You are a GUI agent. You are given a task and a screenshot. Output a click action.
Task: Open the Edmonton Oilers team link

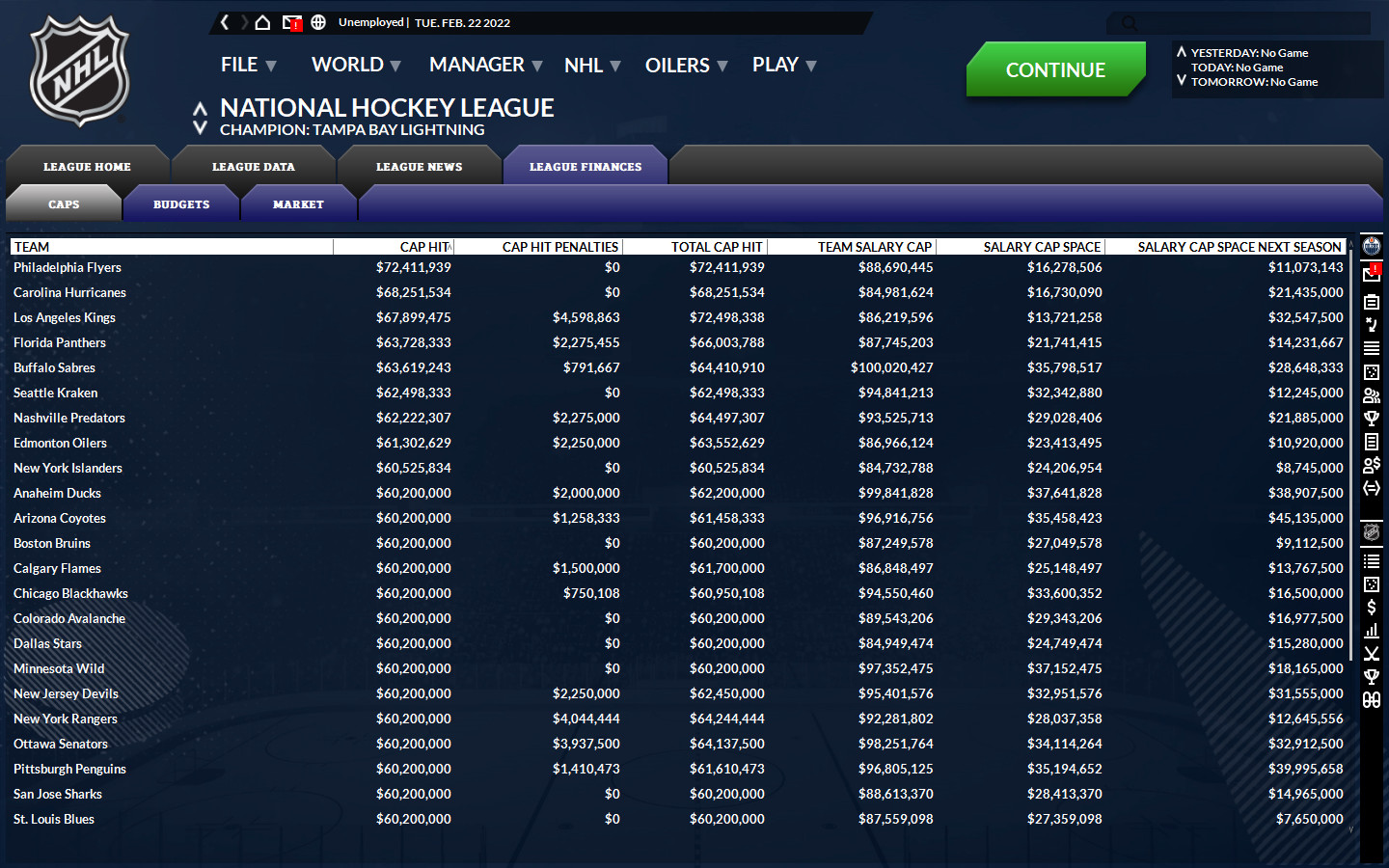pyautogui.click(x=60, y=443)
